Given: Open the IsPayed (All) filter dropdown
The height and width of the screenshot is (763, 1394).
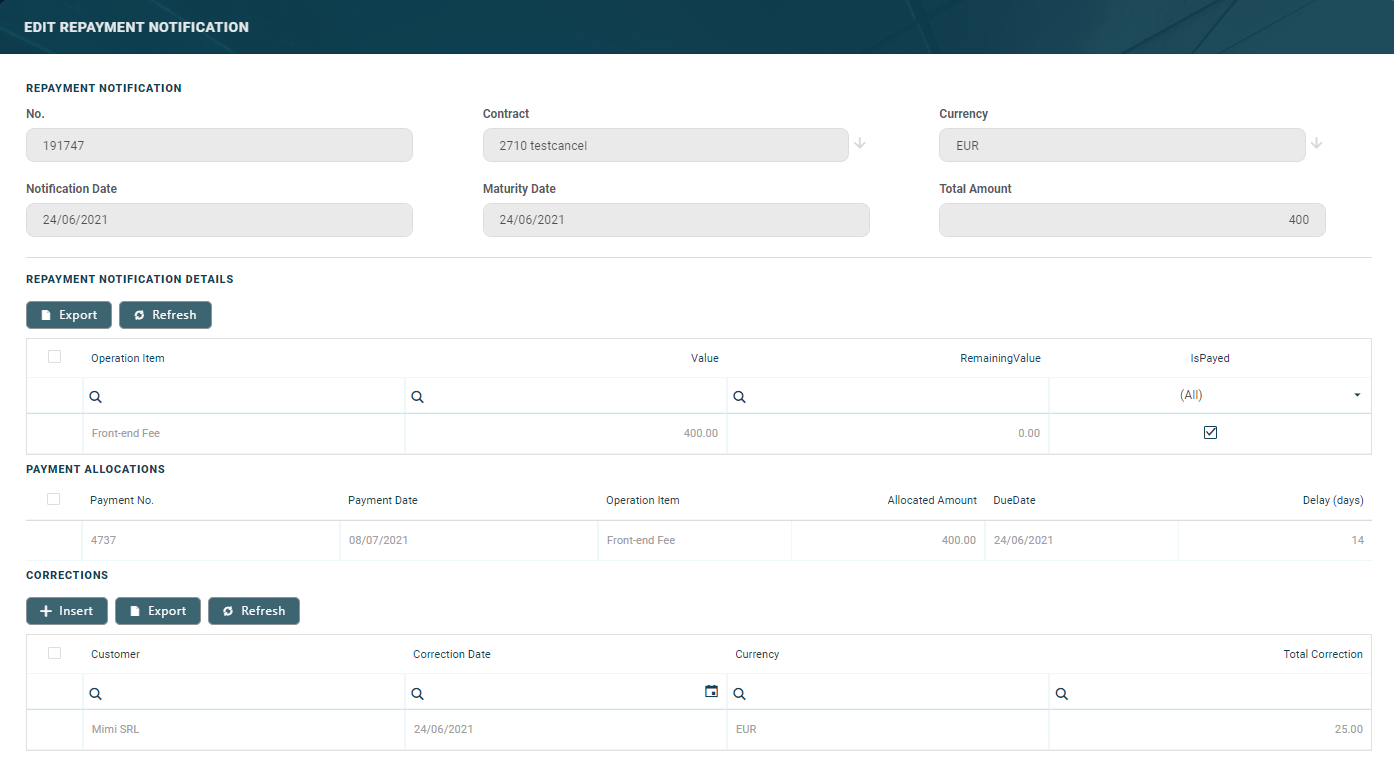Looking at the screenshot, I should [1356, 395].
